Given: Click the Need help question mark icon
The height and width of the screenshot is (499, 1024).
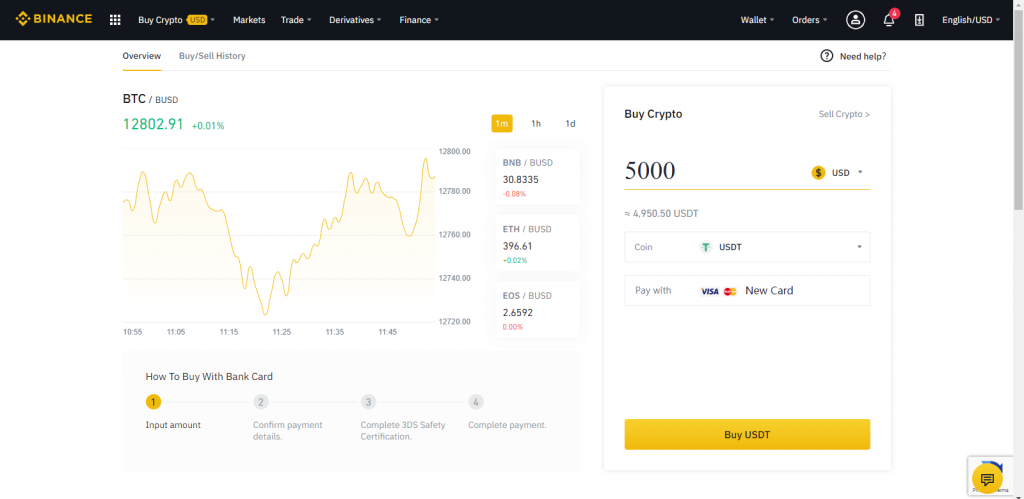Looking at the screenshot, I should tap(826, 56).
